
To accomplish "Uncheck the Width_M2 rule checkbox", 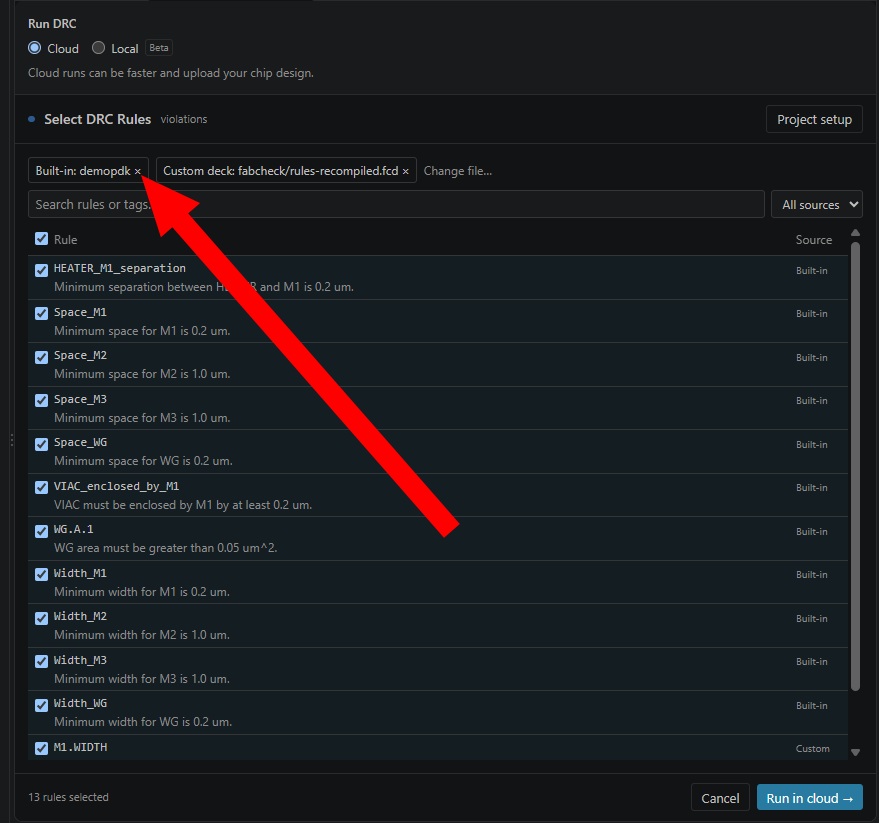I will tap(41, 618).
